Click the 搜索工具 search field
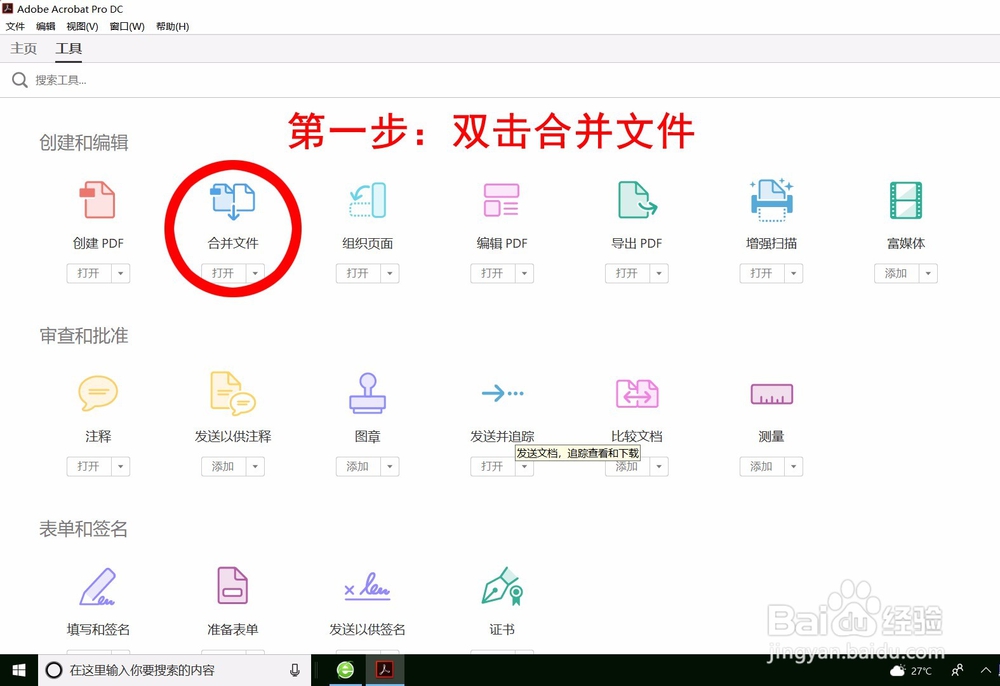This screenshot has width=1000, height=686. [60, 80]
